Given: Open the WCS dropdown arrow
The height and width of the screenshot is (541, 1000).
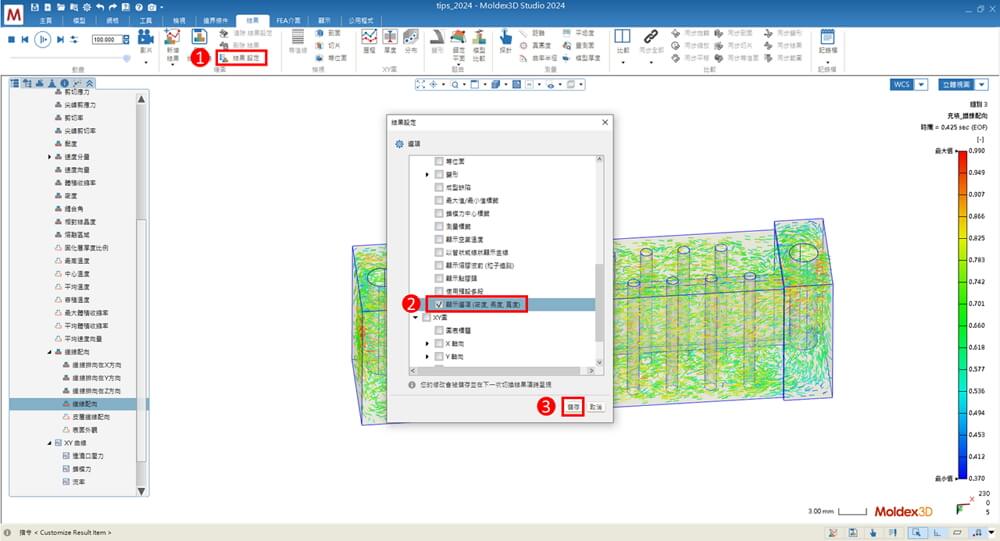Looking at the screenshot, I should [922, 84].
